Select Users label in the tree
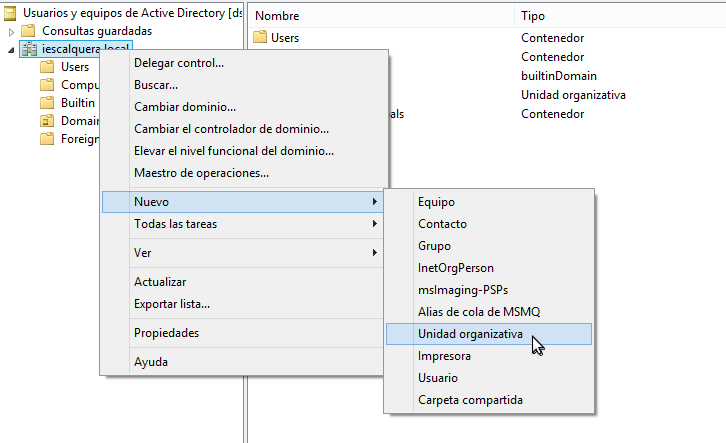 (x=75, y=67)
